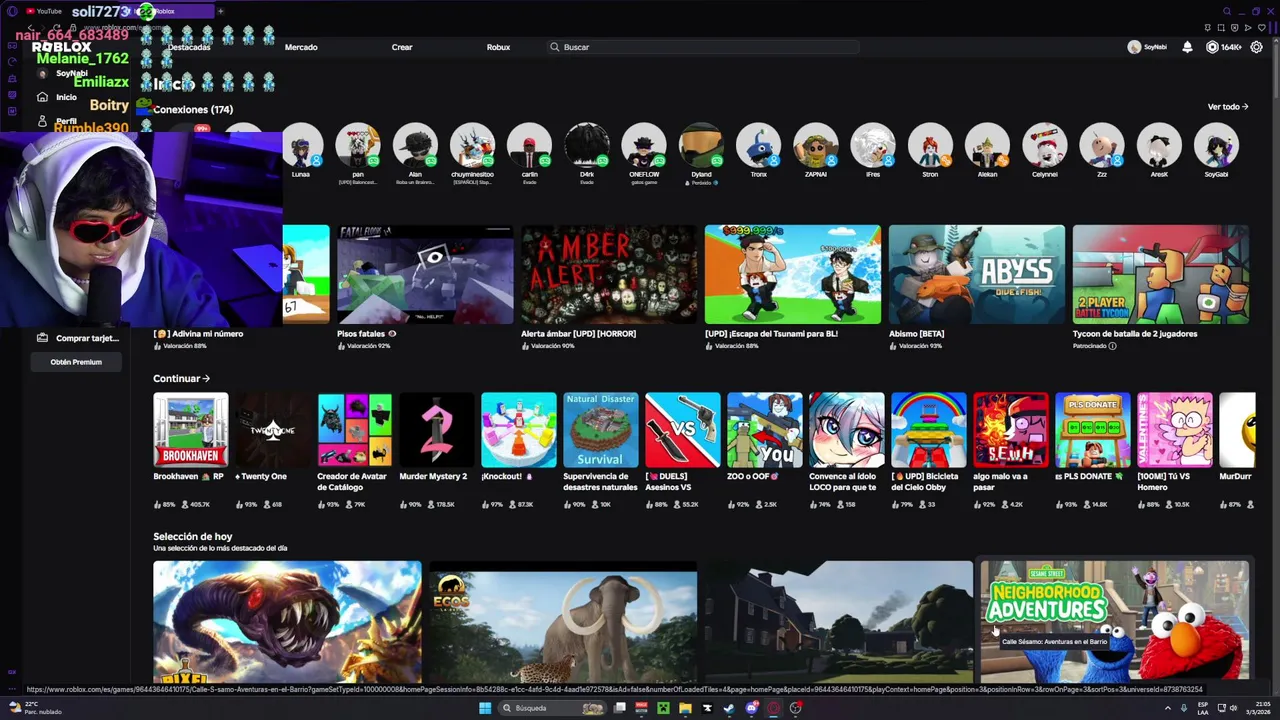
Task: Open Roblox settings gear icon
Action: [1257, 47]
